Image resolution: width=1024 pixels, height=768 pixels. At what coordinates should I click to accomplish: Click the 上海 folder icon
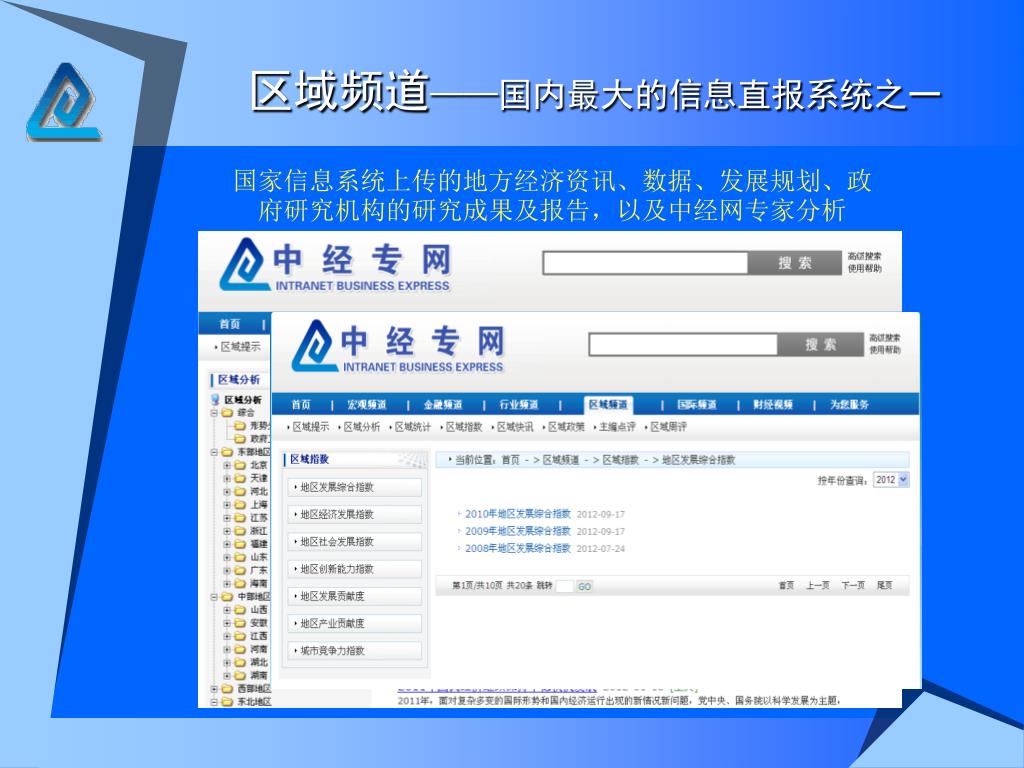click(240, 504)
